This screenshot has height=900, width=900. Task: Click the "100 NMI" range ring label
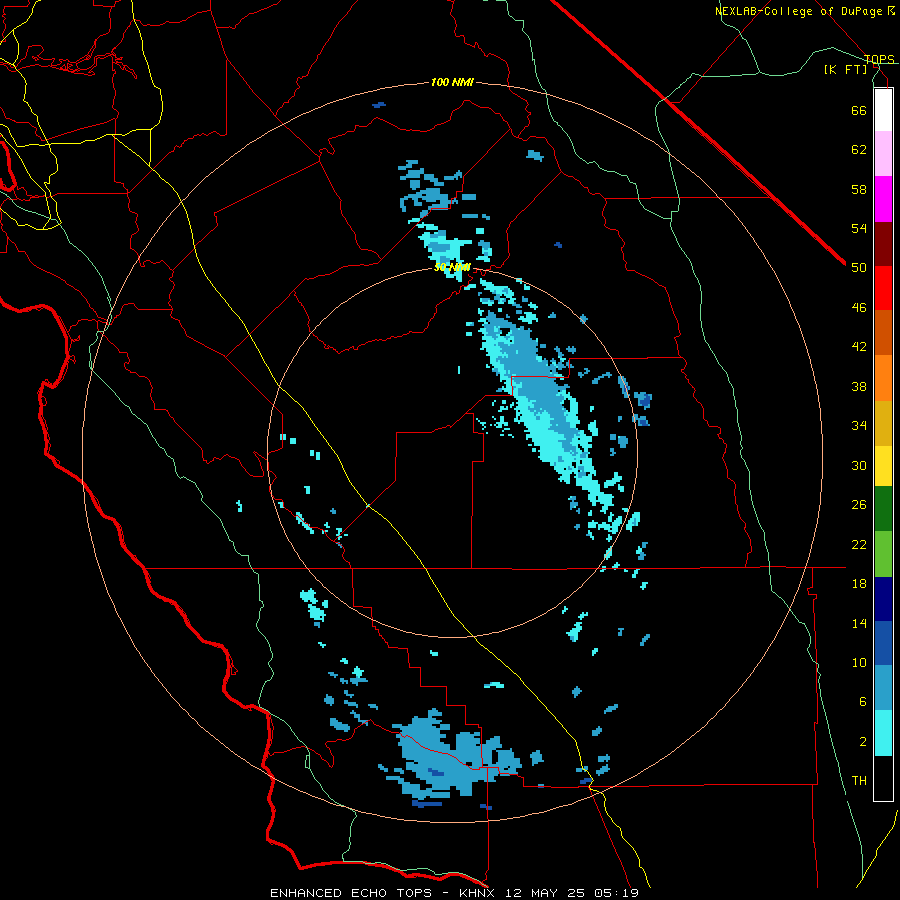452,83
